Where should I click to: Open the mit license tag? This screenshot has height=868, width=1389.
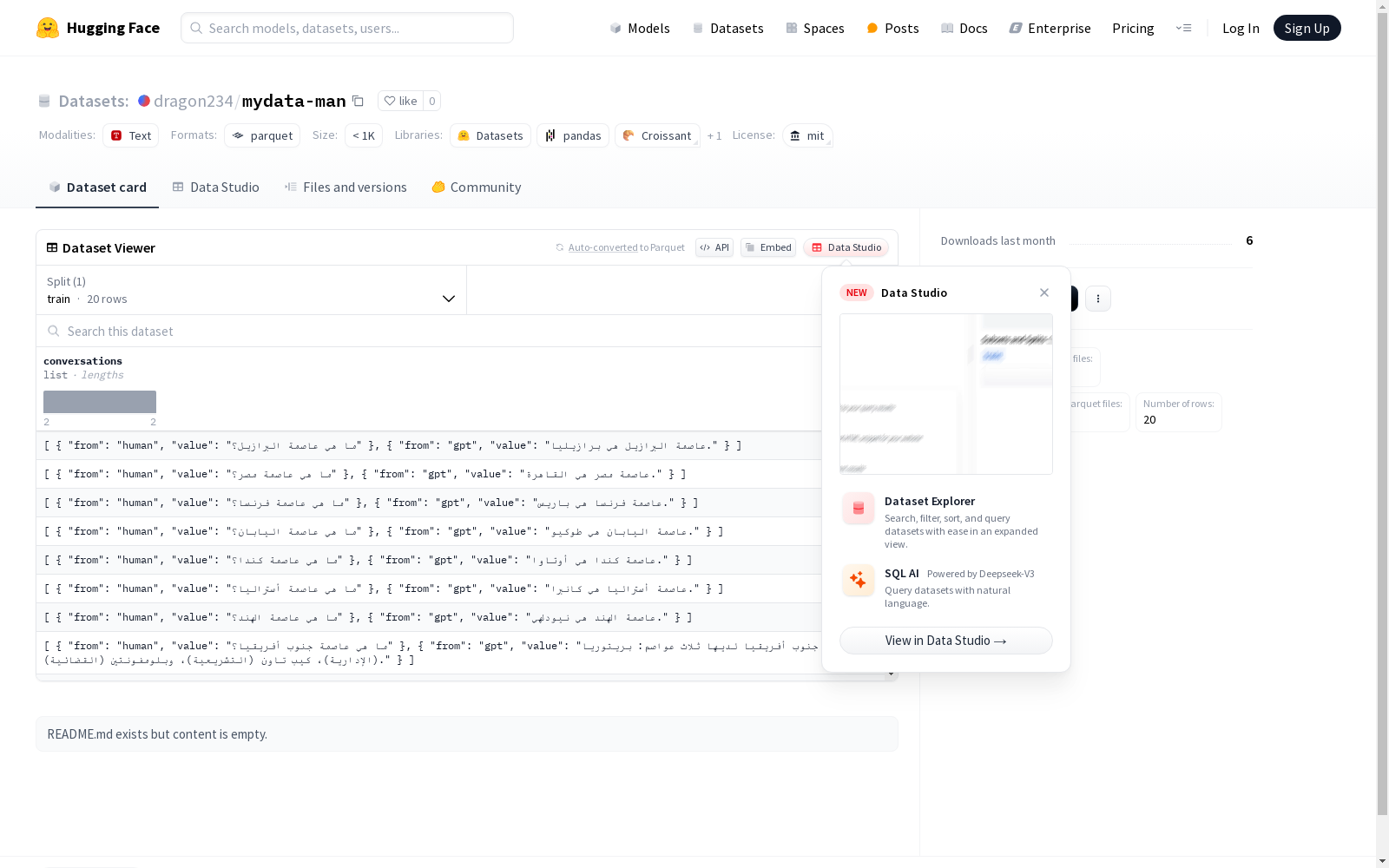pyautogui.click(x=807, y=135)
